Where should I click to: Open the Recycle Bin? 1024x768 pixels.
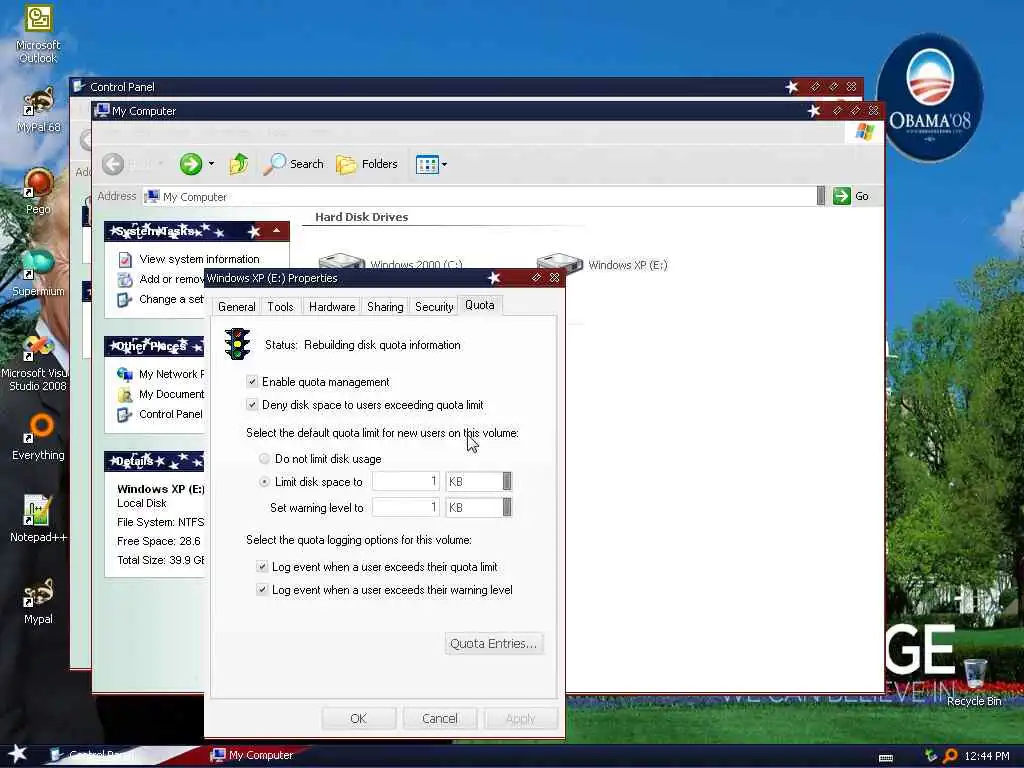(974, 683)
